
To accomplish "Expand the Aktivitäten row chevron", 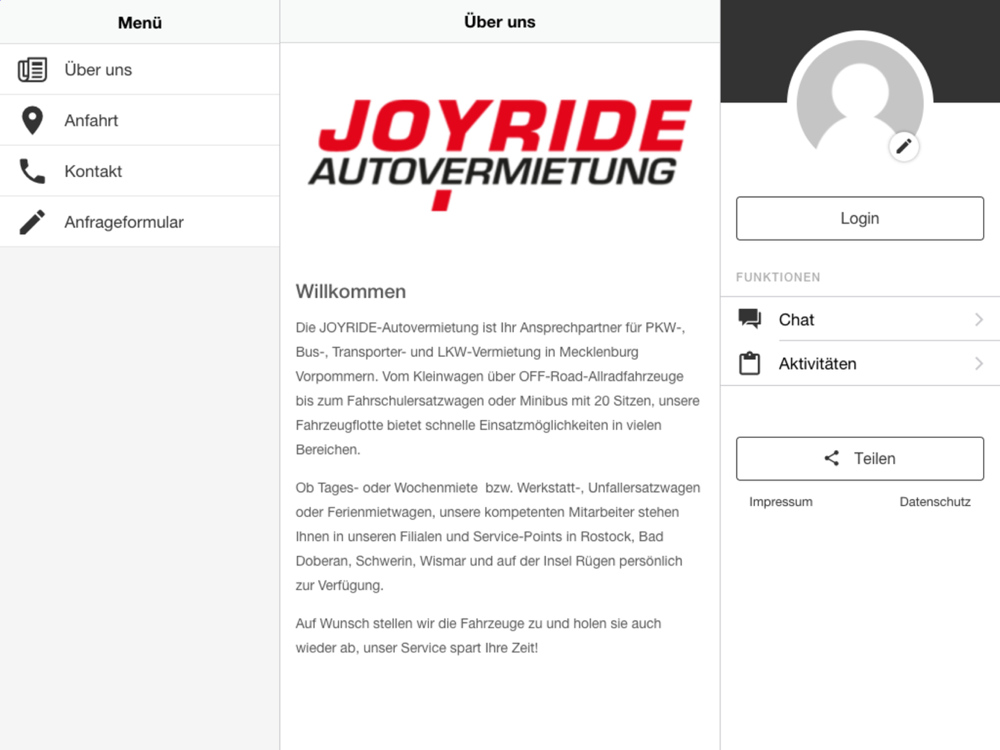I will (x=979, y=364).
